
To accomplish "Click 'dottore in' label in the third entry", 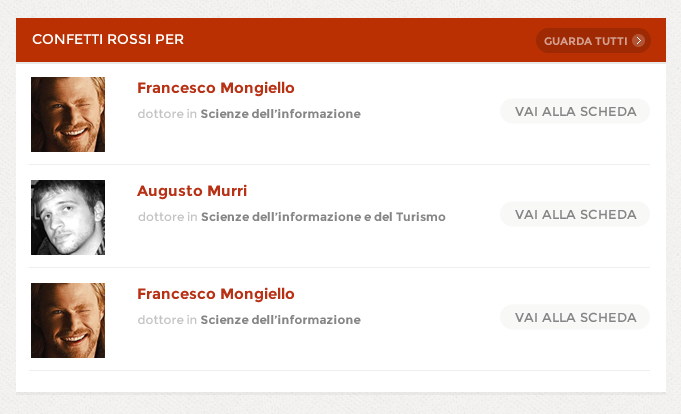I will (167, 320).
